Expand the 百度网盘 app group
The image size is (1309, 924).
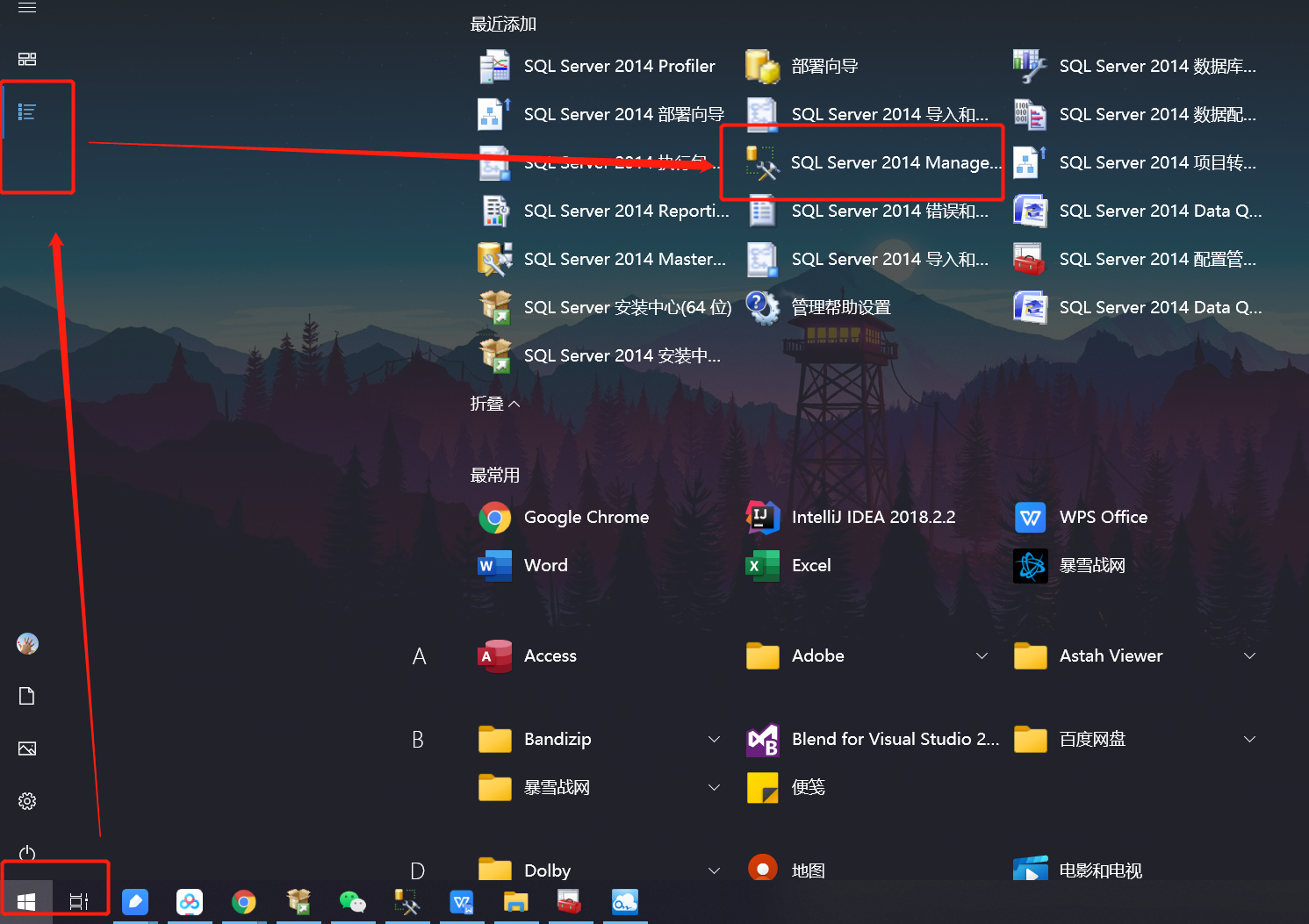click(x=1250, y=739)
